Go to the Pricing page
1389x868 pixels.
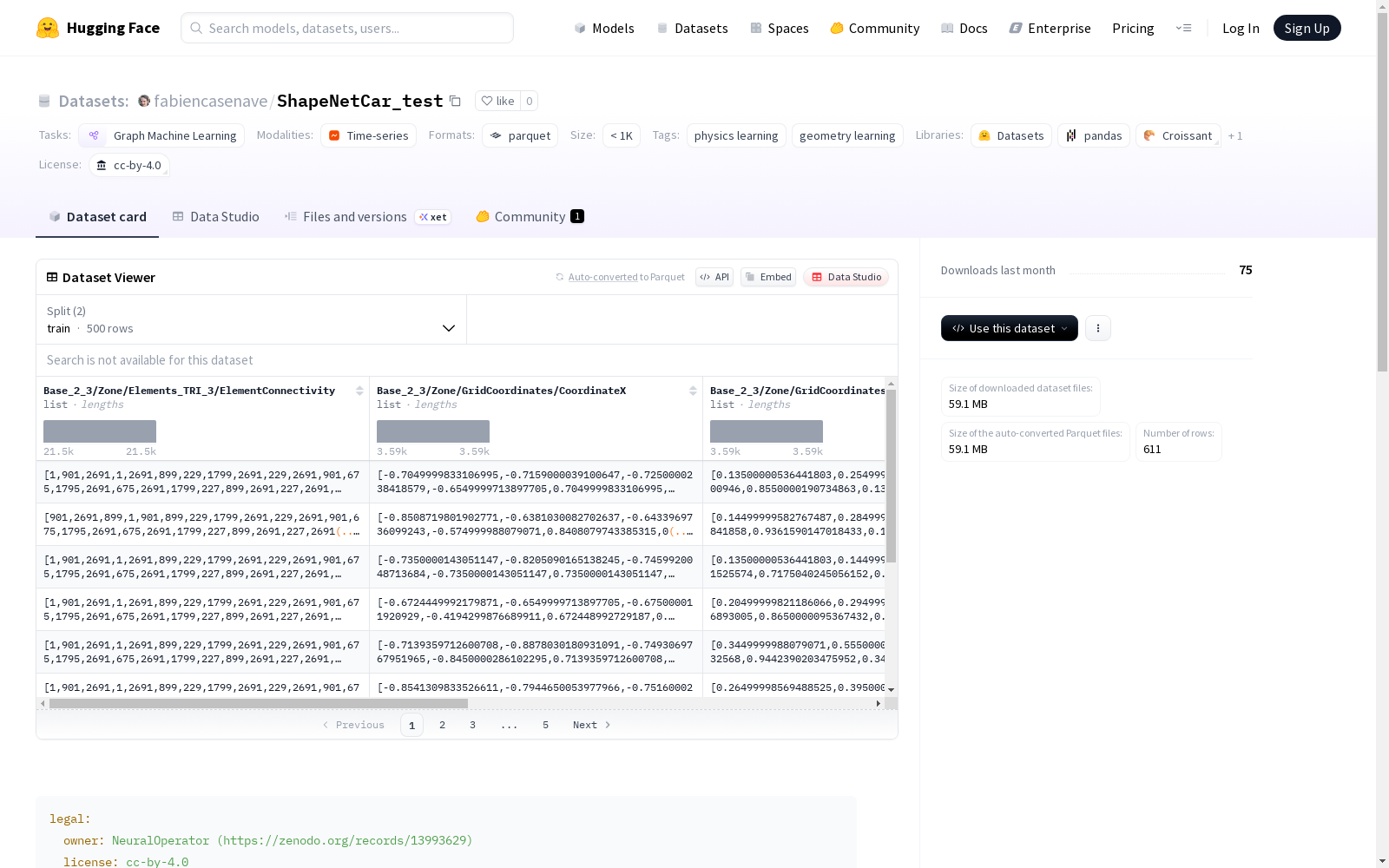point(1133,28)
